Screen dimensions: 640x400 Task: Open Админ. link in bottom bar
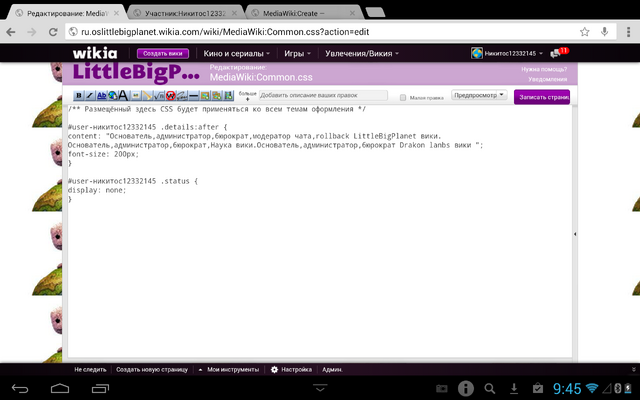click(x=332, y=369)
